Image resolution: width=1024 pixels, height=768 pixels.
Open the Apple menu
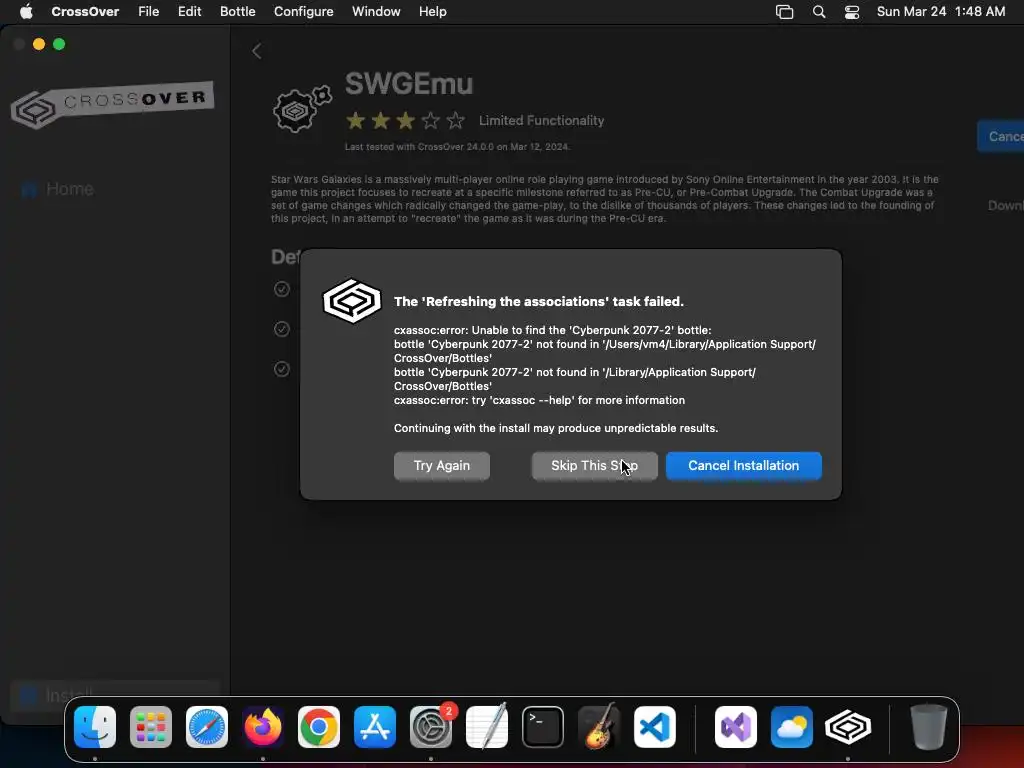tap(26, 11)
